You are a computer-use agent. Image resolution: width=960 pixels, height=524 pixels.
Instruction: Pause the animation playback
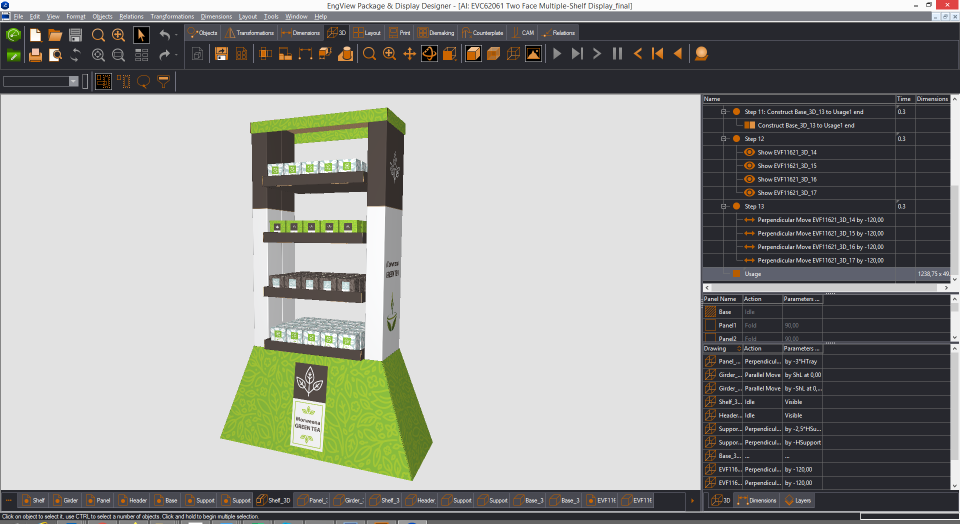click(x=617, y=53)
